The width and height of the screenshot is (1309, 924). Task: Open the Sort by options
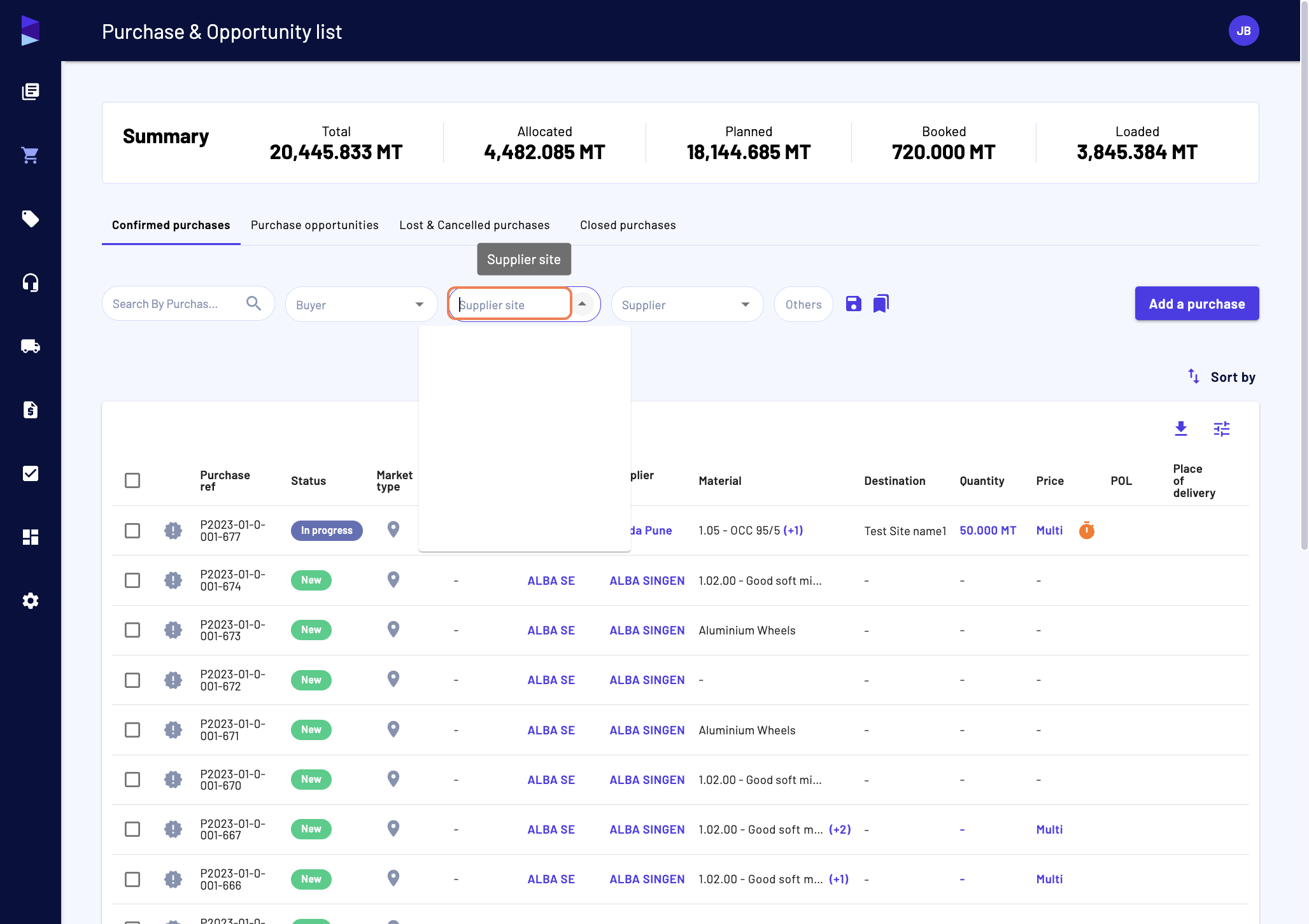pyautogui.click(x=1221, y=377)
